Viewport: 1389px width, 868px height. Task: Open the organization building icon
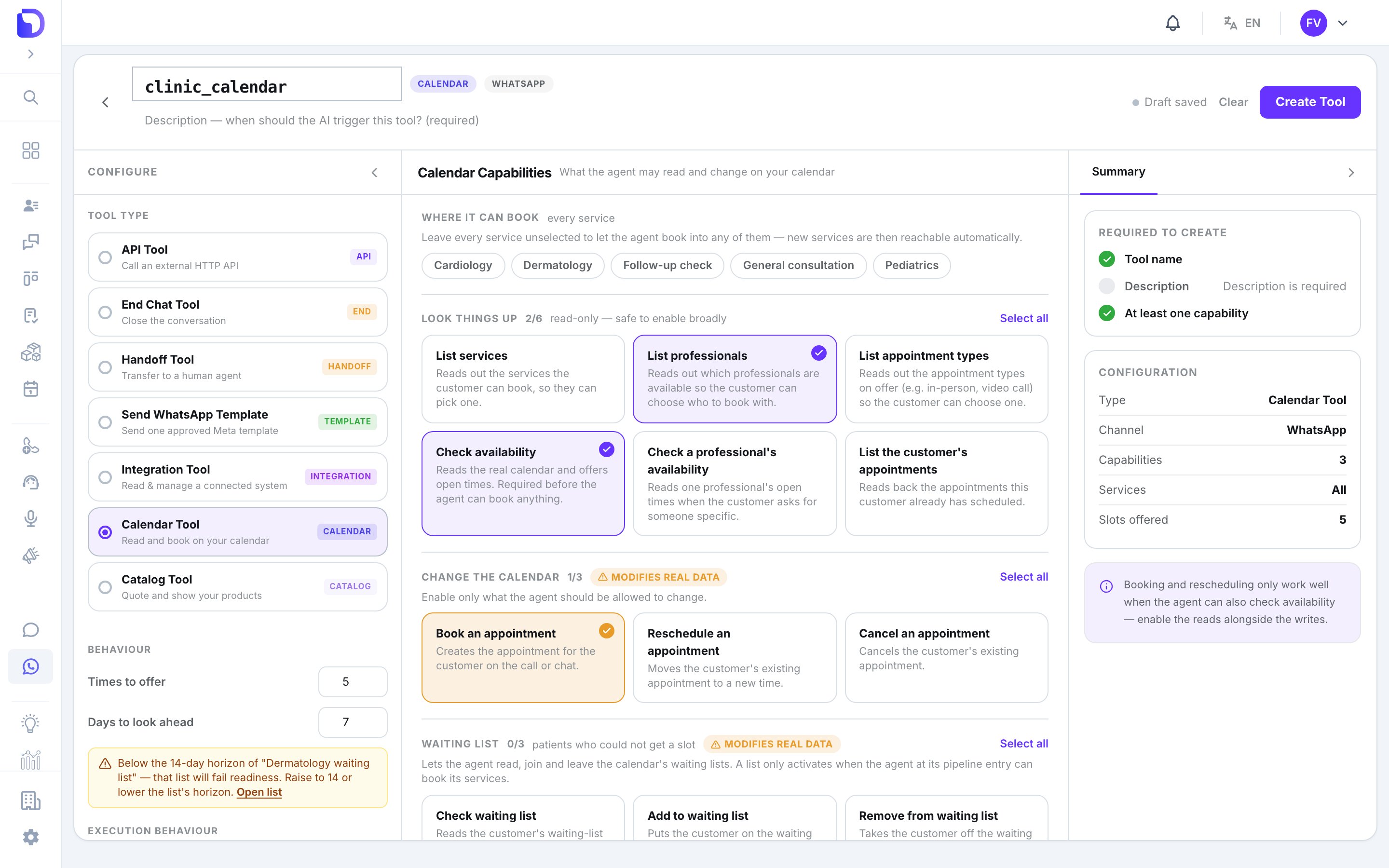click(x=30, y=800)
